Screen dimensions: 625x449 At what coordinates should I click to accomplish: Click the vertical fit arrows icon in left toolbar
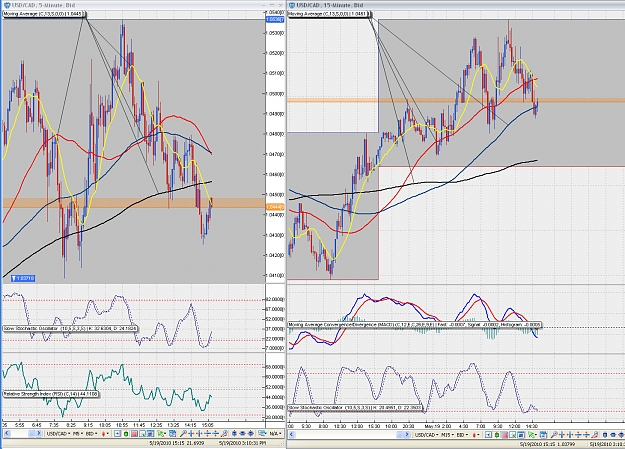(234, 433)
